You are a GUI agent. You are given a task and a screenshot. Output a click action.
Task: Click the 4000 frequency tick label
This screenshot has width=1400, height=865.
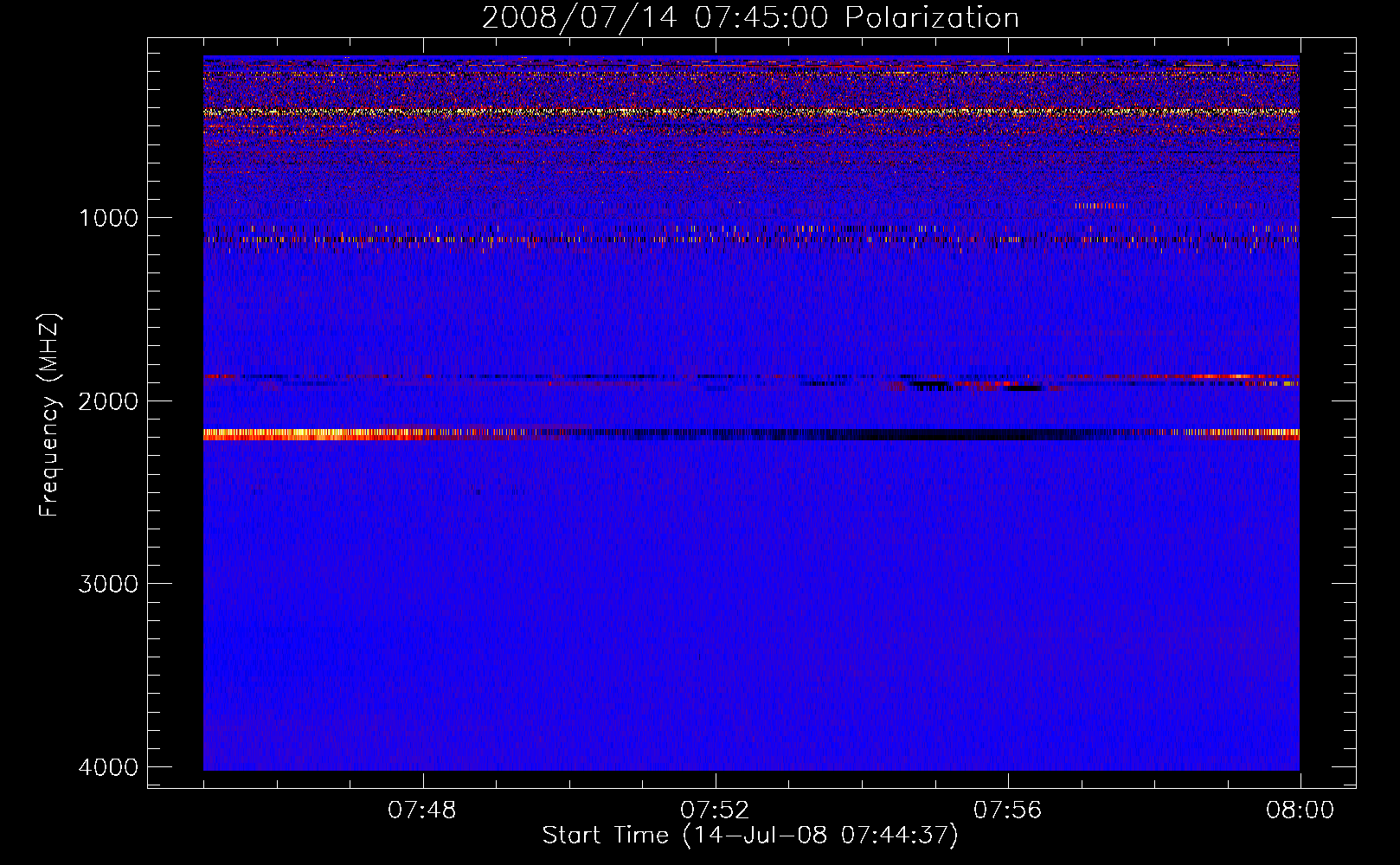click(x=108, y=767)
